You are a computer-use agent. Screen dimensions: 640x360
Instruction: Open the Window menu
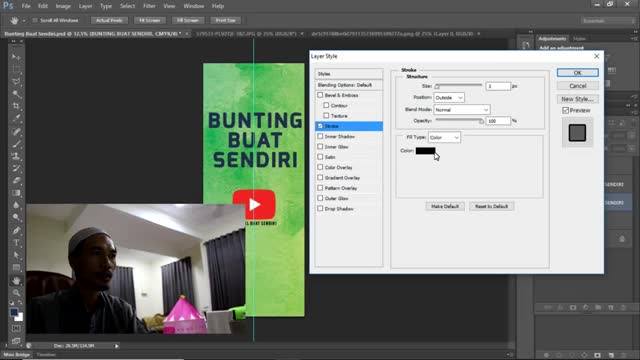point(193,6)
